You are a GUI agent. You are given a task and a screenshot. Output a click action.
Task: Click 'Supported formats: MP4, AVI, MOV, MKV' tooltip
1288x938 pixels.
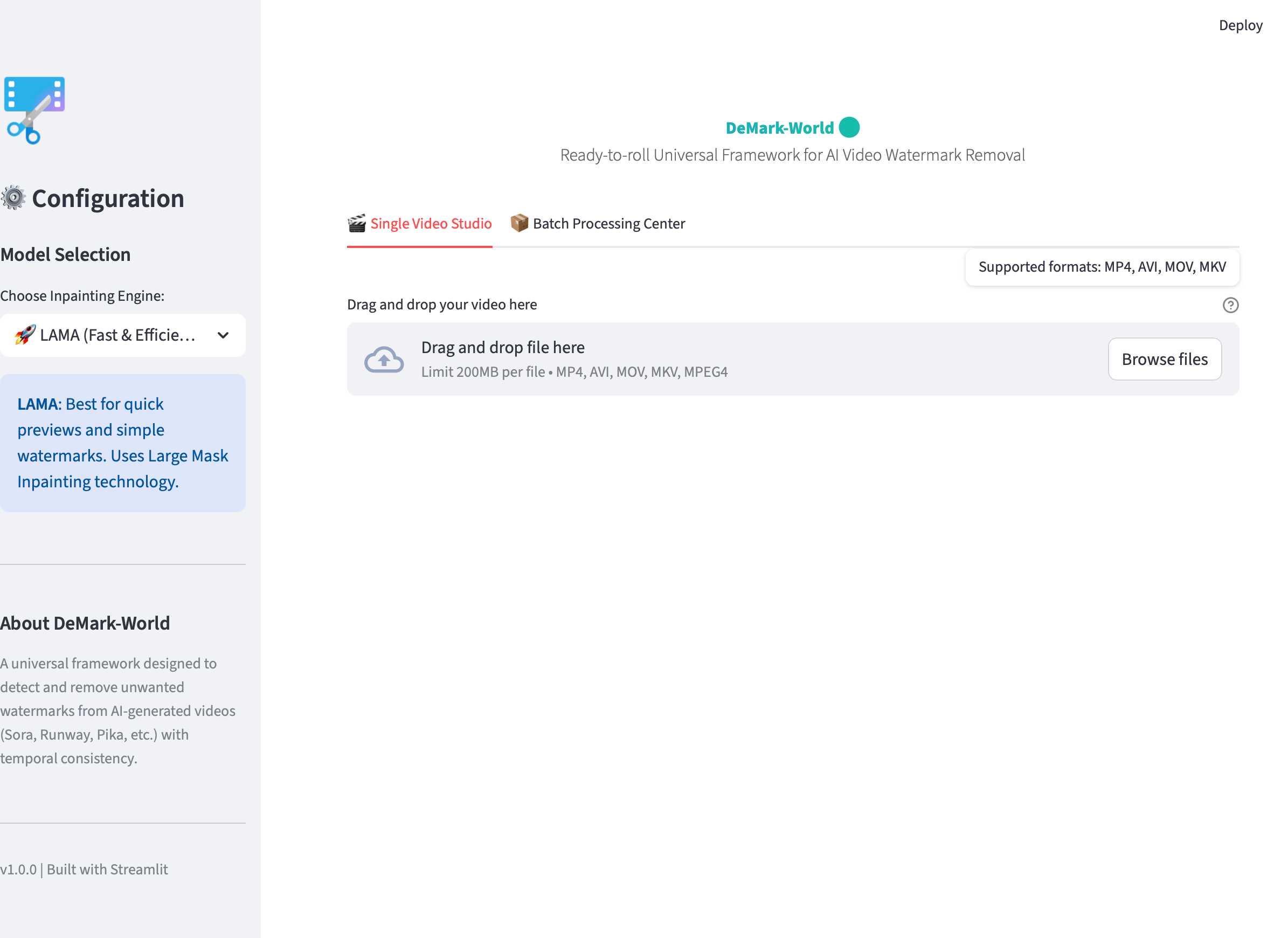coord(1102,267)
